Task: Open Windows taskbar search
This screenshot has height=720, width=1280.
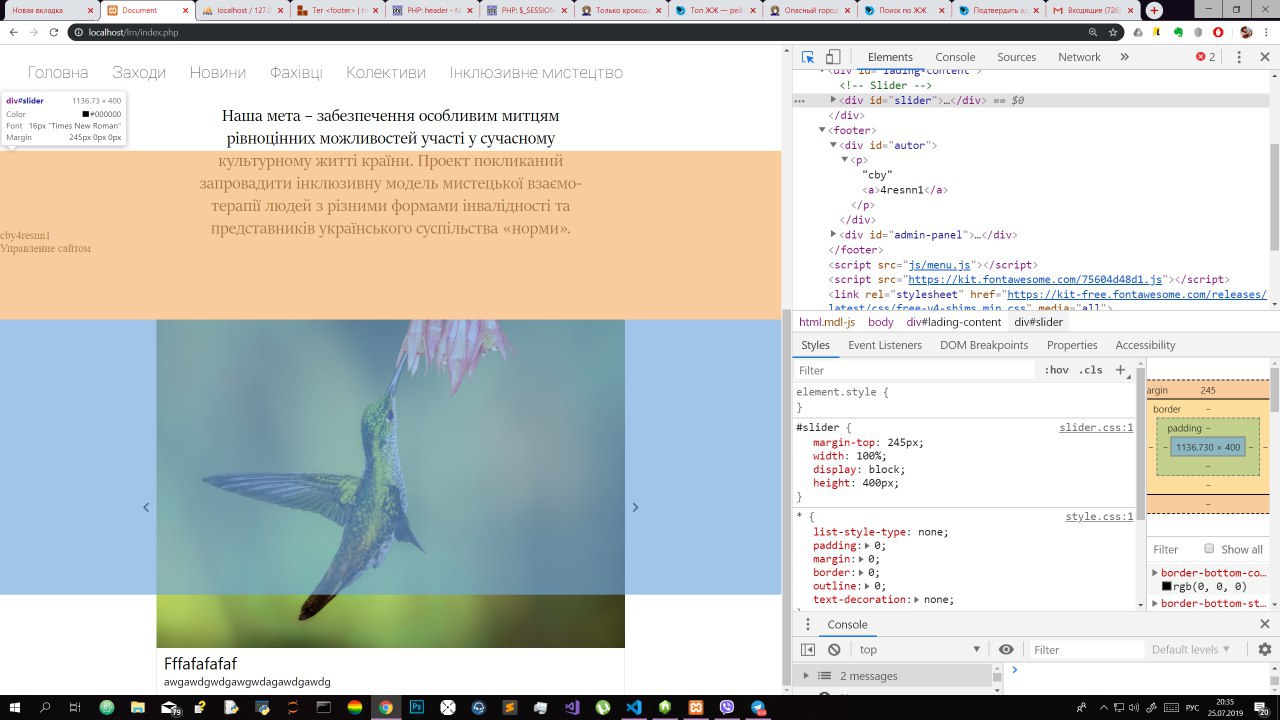Action: coord(45,707)
